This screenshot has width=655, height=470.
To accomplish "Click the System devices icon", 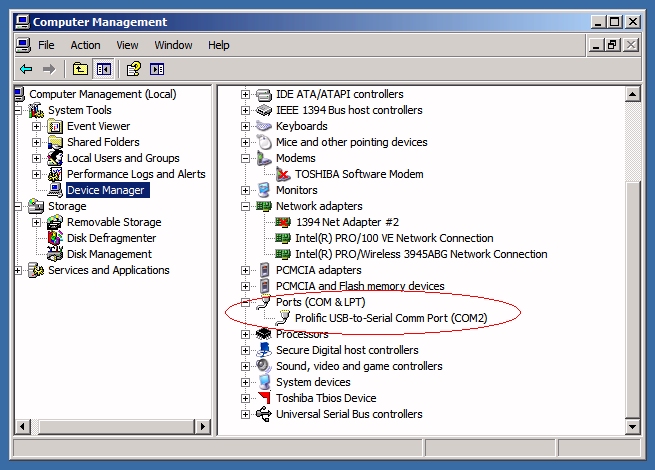I will click(x=264, y=382).
